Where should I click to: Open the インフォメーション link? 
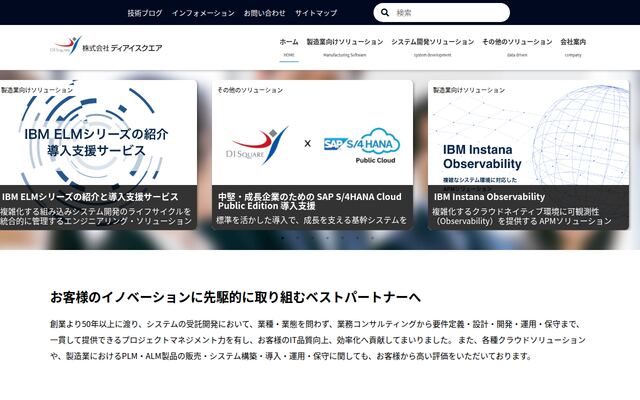pyautogui.click(x=203, y=13)
